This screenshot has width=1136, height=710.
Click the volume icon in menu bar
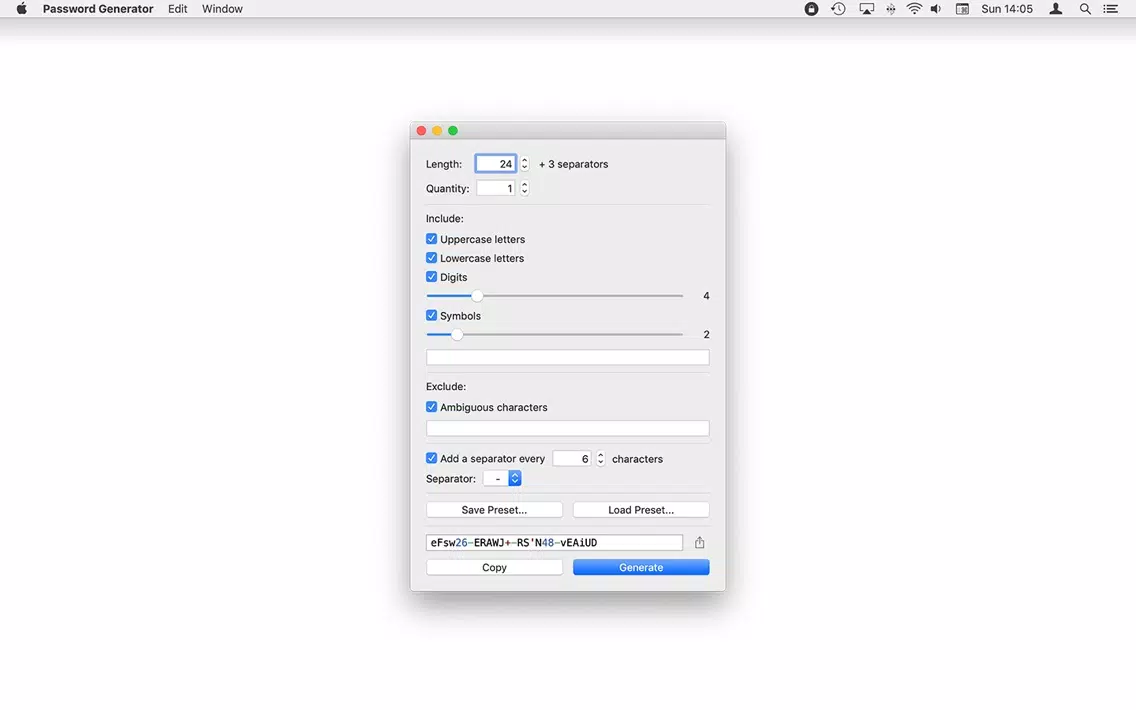[936, 9]
